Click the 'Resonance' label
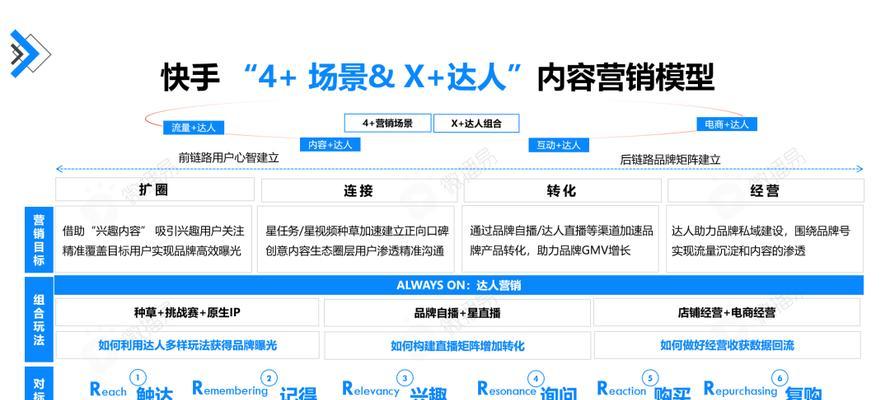 click(506, 390)
